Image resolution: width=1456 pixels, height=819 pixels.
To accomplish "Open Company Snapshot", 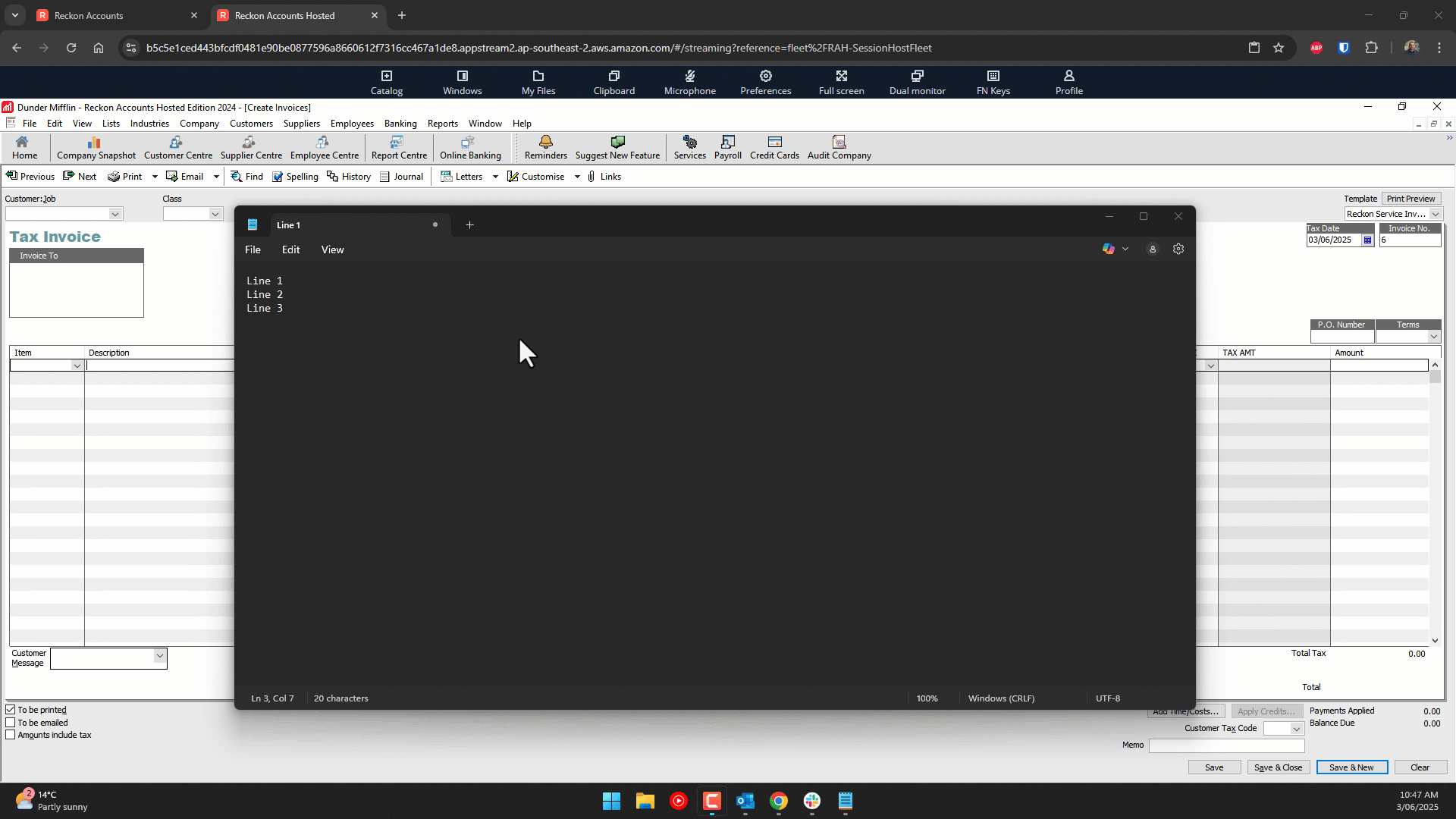I will pos(96,148).
